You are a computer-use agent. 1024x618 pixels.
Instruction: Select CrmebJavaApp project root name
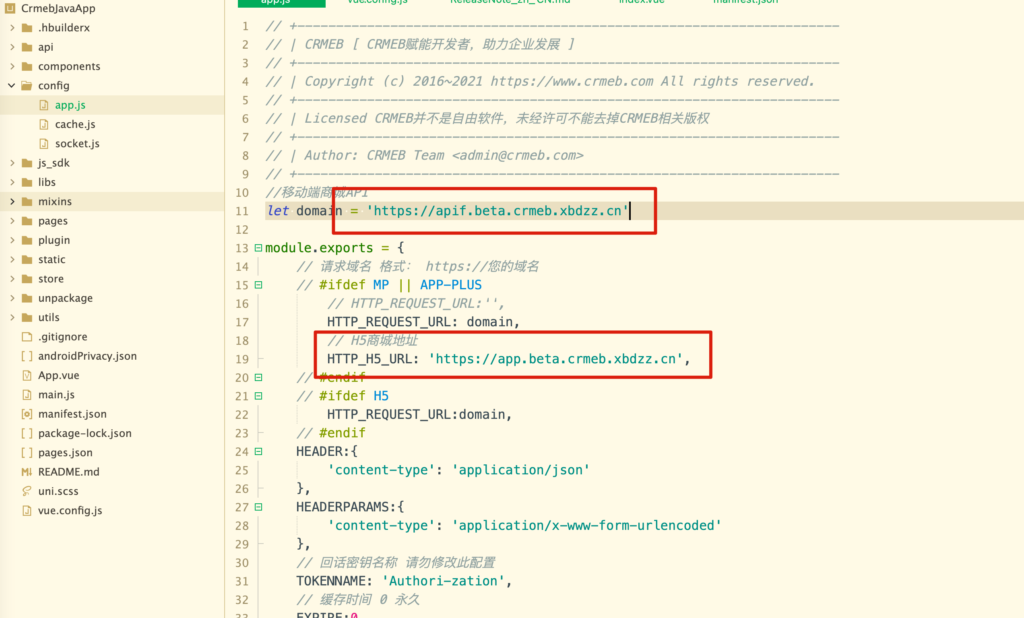(58, 8)
